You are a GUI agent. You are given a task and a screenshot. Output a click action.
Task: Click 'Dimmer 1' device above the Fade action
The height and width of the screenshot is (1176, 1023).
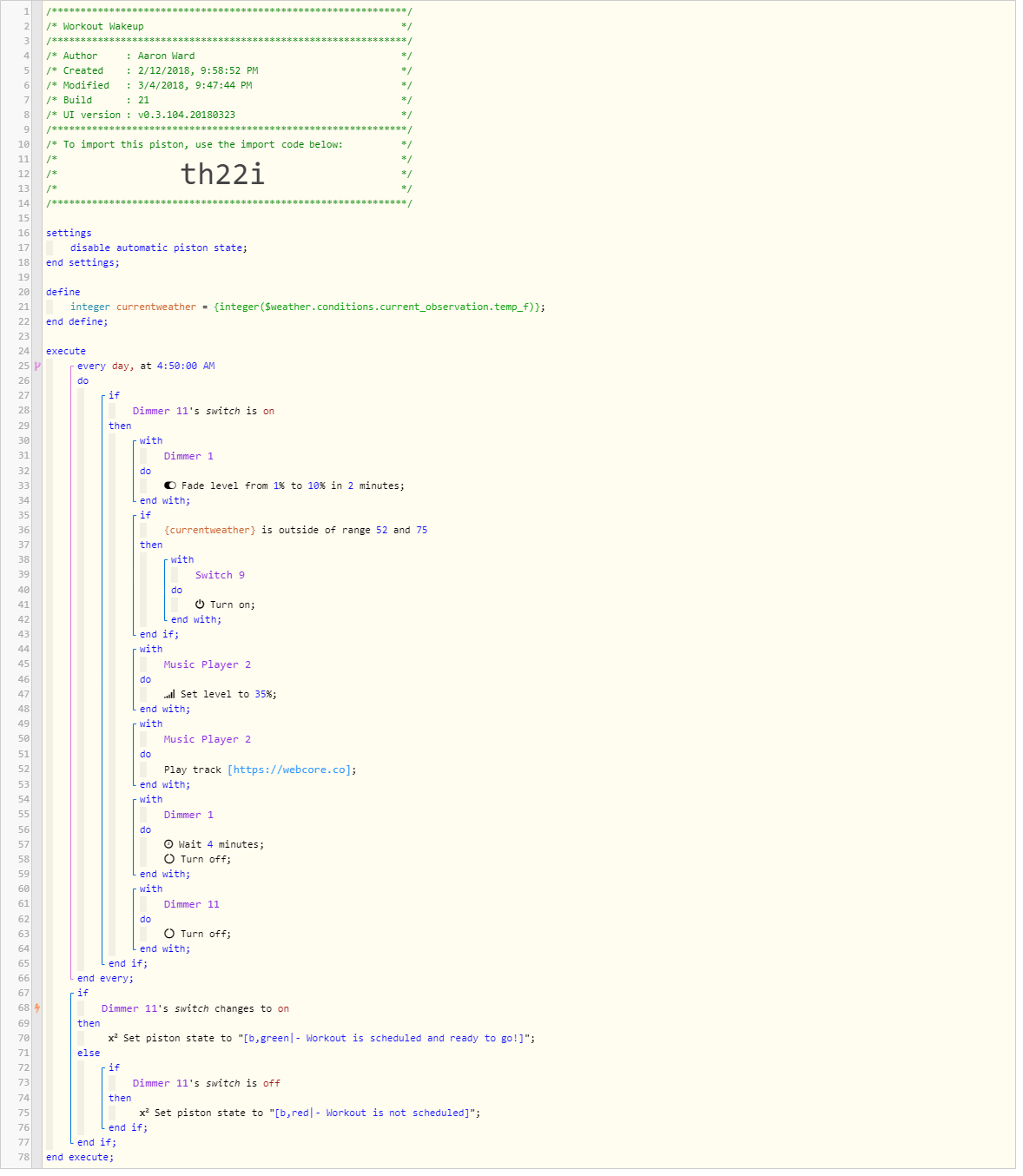(x=188, y=456)
